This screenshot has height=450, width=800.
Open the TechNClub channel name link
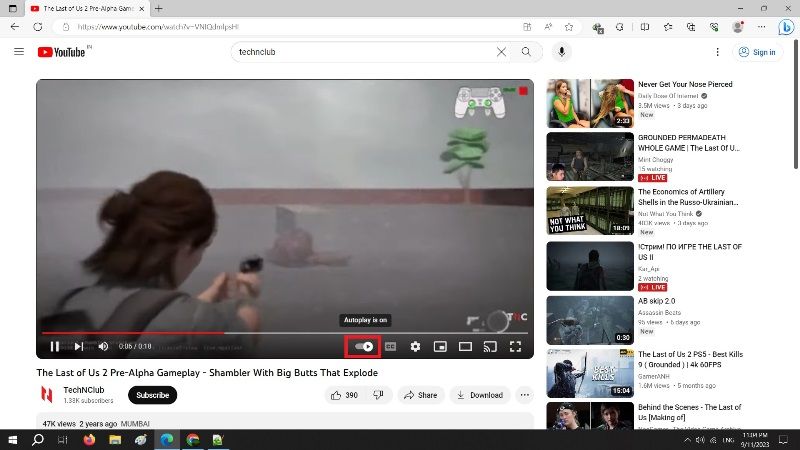[x=84, y=390]
